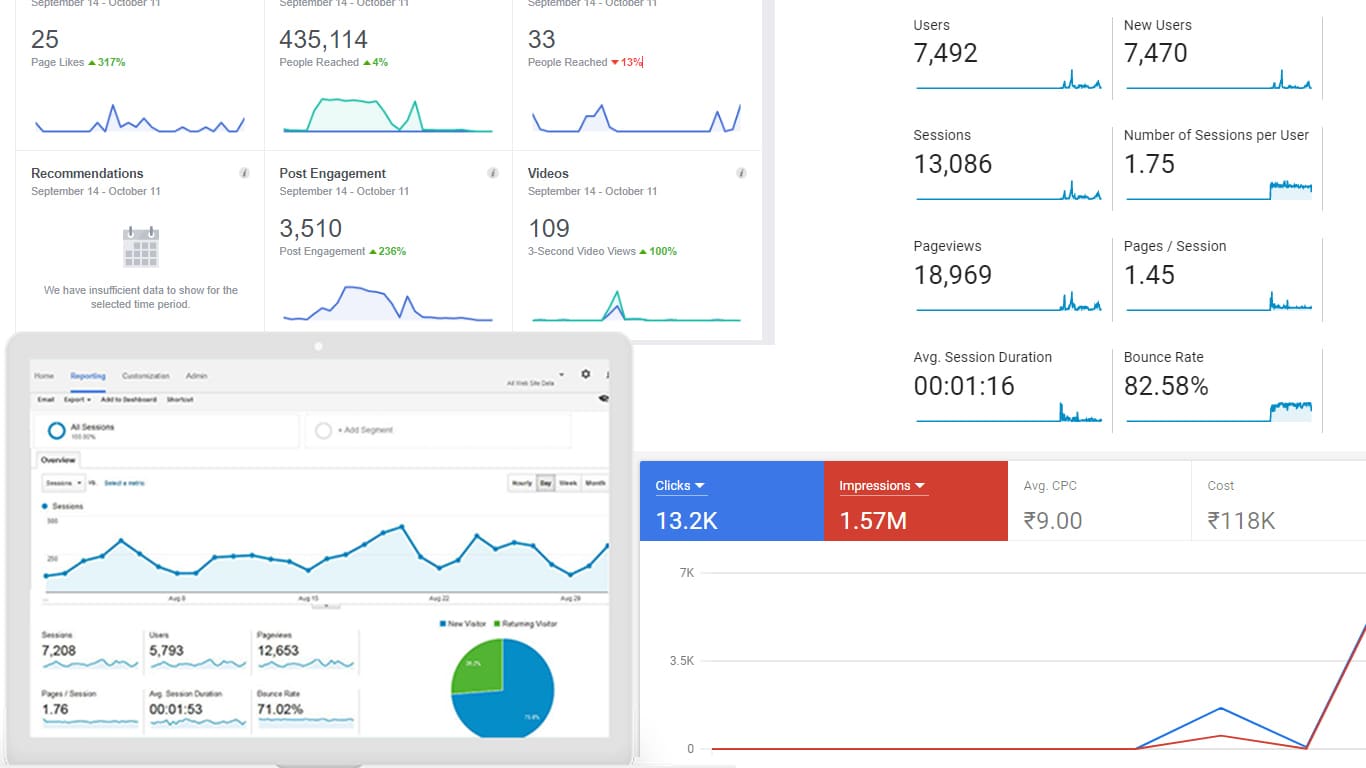Click the Email button
The width and height of the screenshot is (1366, 768).
46,400
